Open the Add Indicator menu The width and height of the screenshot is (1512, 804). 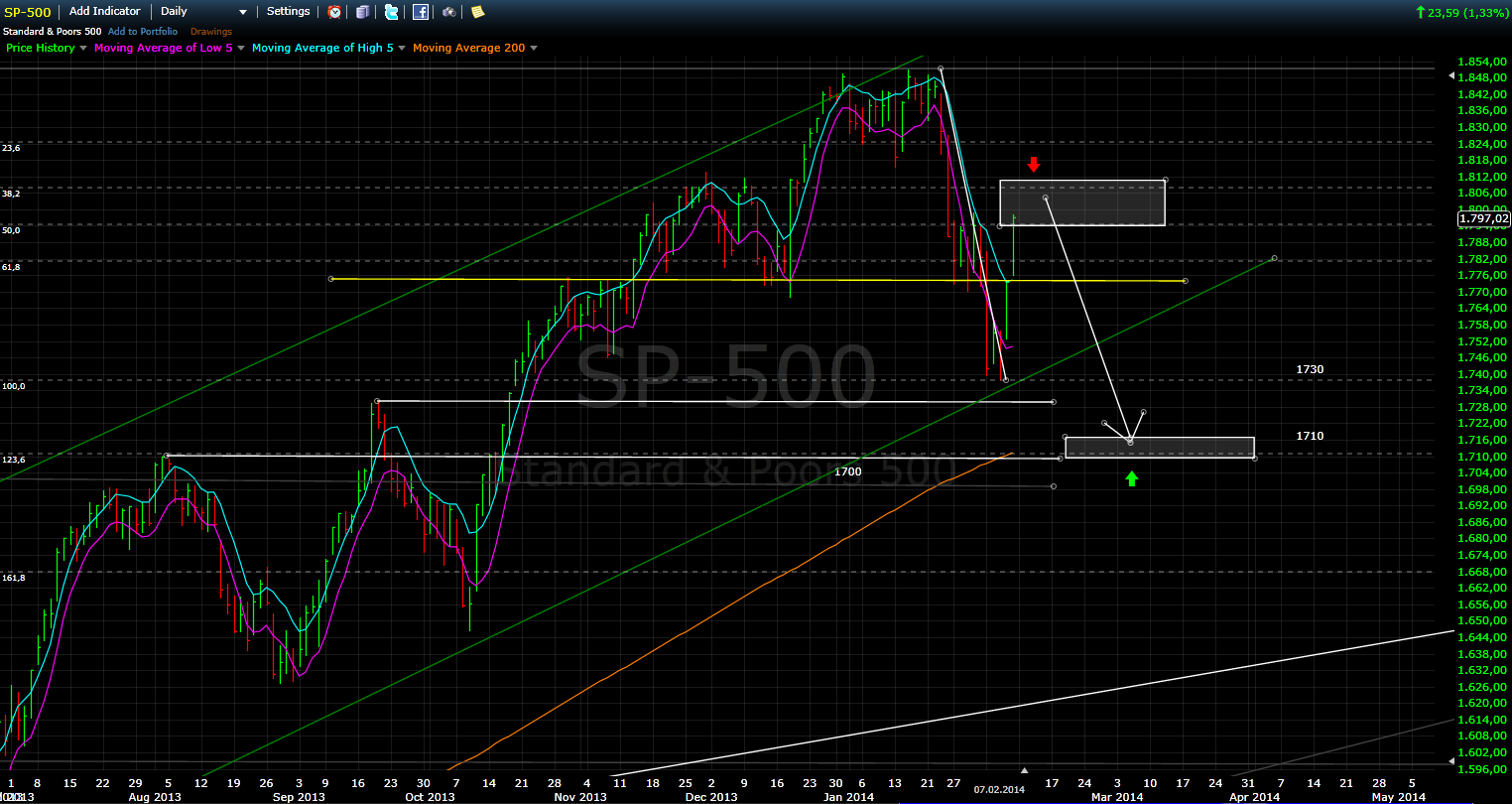(x=104, y=12)
